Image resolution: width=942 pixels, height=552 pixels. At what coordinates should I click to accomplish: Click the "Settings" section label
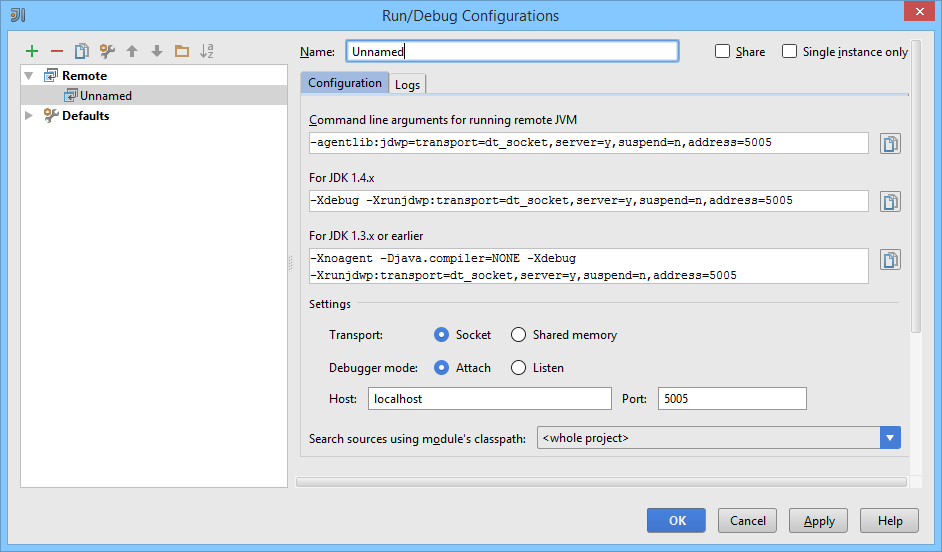click(x=330, y=304)
